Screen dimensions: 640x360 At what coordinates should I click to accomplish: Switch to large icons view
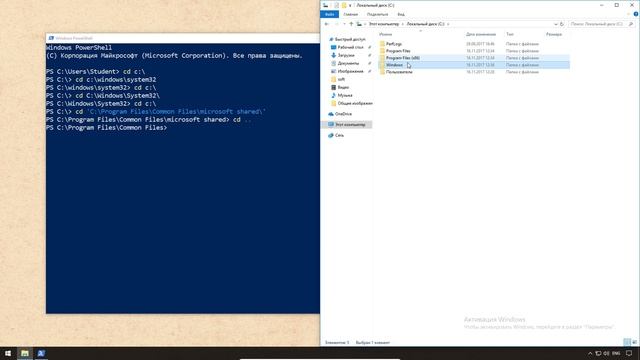tap(635, 342)
